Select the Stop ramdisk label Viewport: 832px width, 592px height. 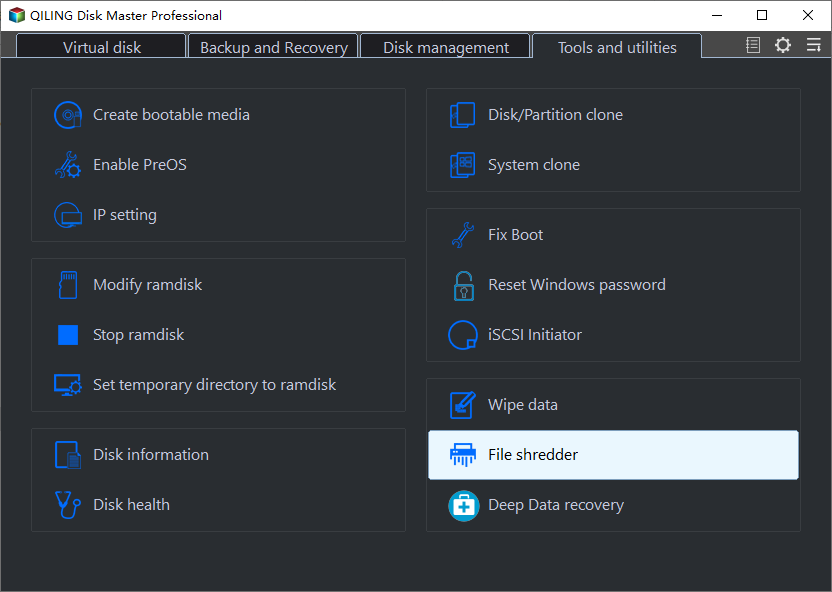tap(138, 335)
